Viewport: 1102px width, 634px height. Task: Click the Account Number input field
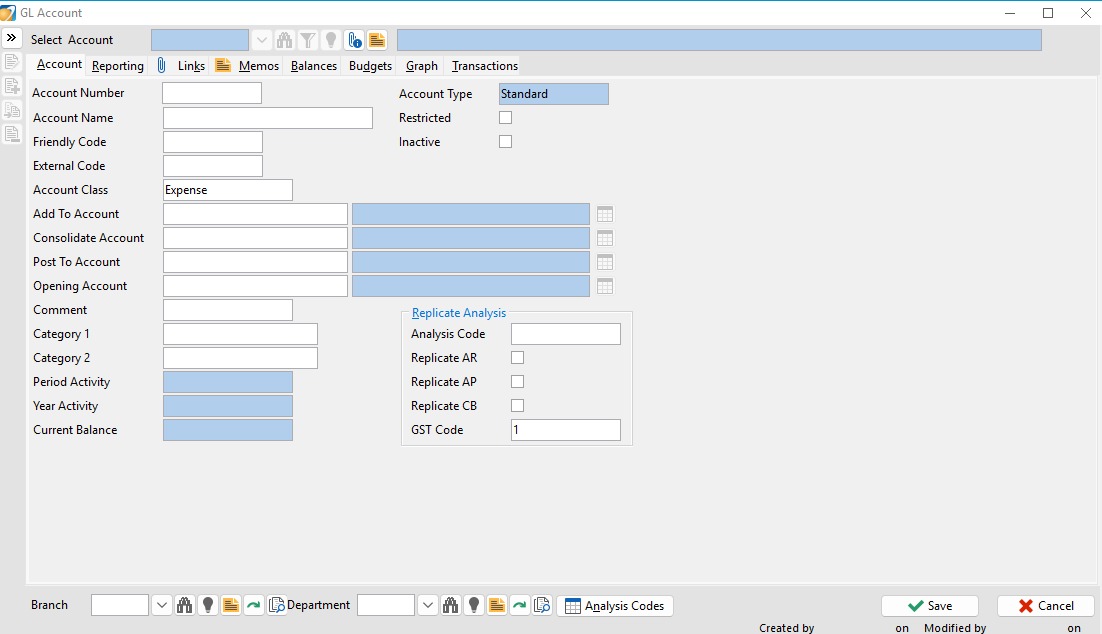point(212,93)
